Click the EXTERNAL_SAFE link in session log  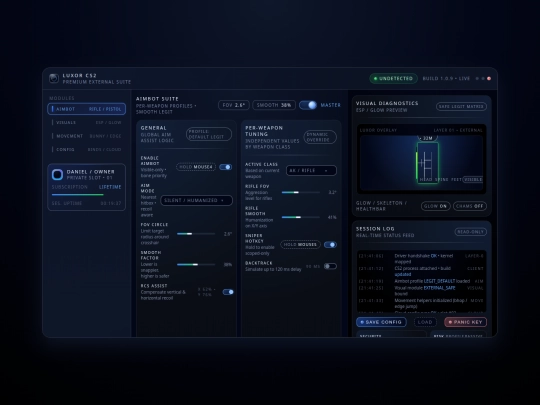(439, 288)
